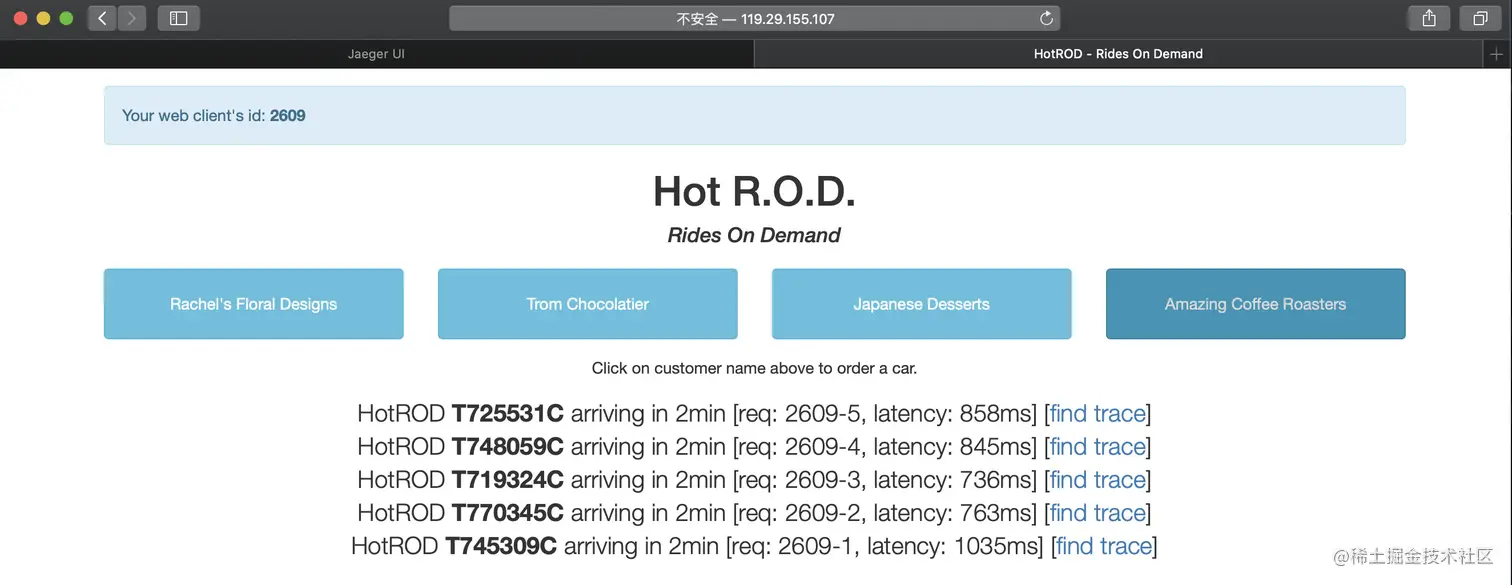Image resolution: width=1512 pixels, height=585 pixels.
Task: Go back with Safari's back arrow
Action: coord(102,18)
